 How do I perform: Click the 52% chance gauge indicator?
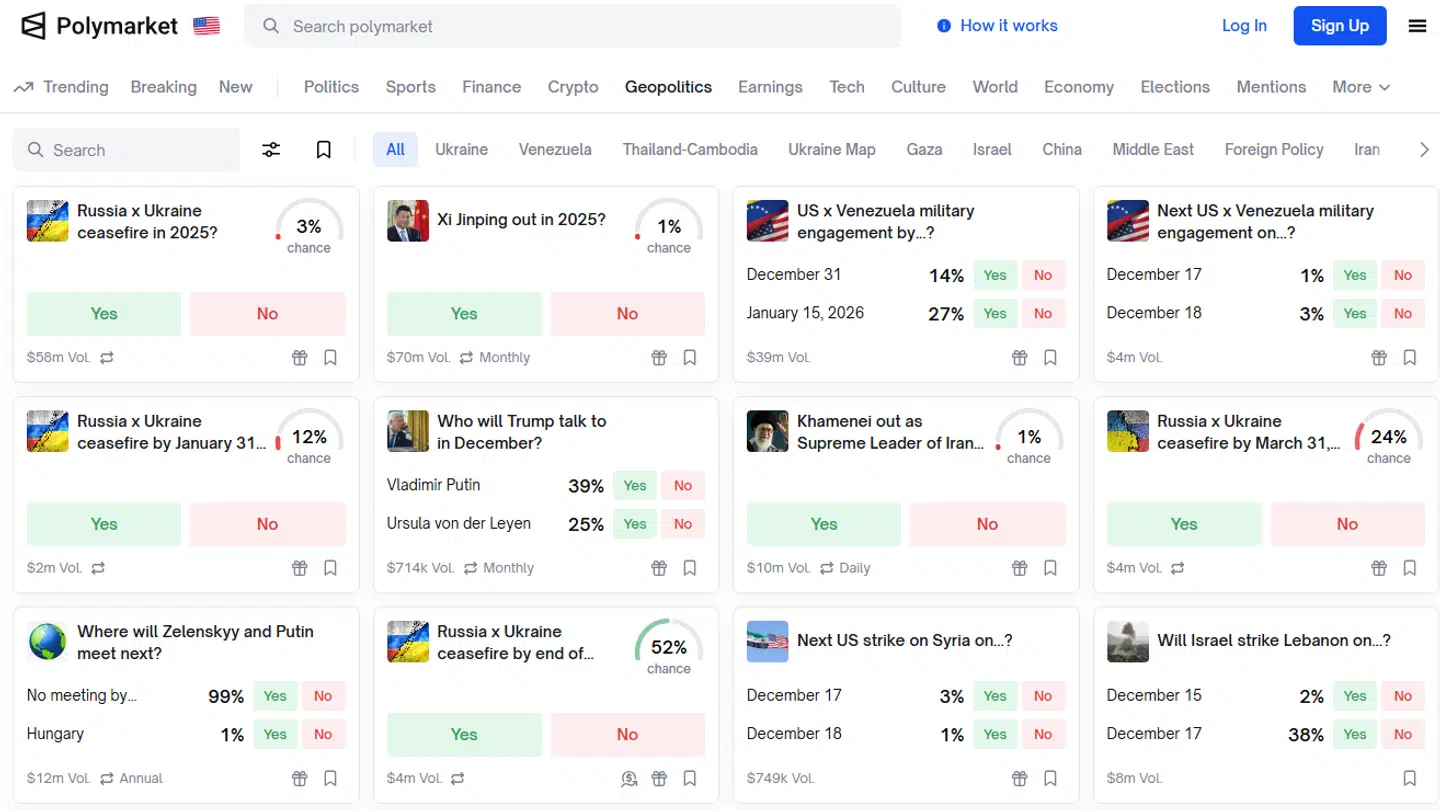pyautogui.click(x=668, y=648)
